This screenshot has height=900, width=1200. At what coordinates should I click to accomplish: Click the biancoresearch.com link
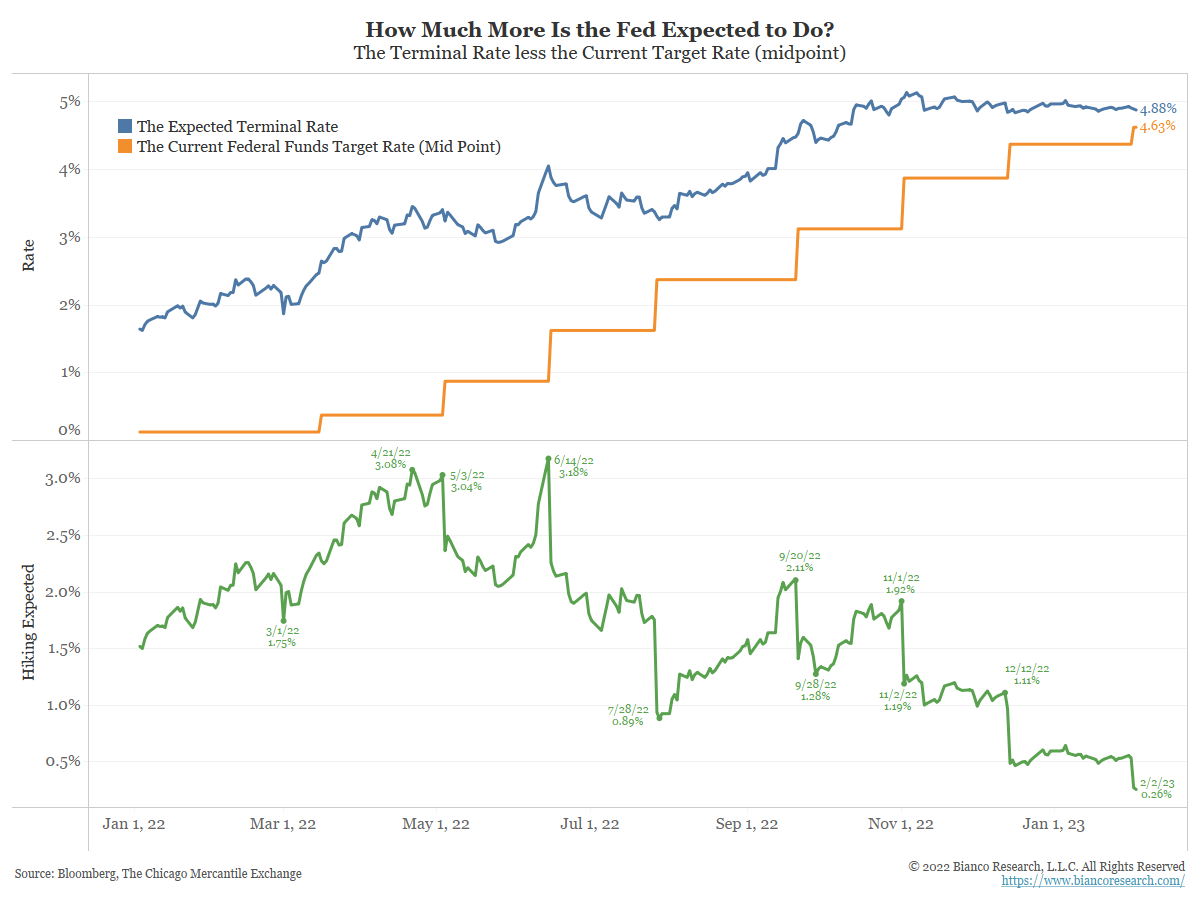point(1093,881)
